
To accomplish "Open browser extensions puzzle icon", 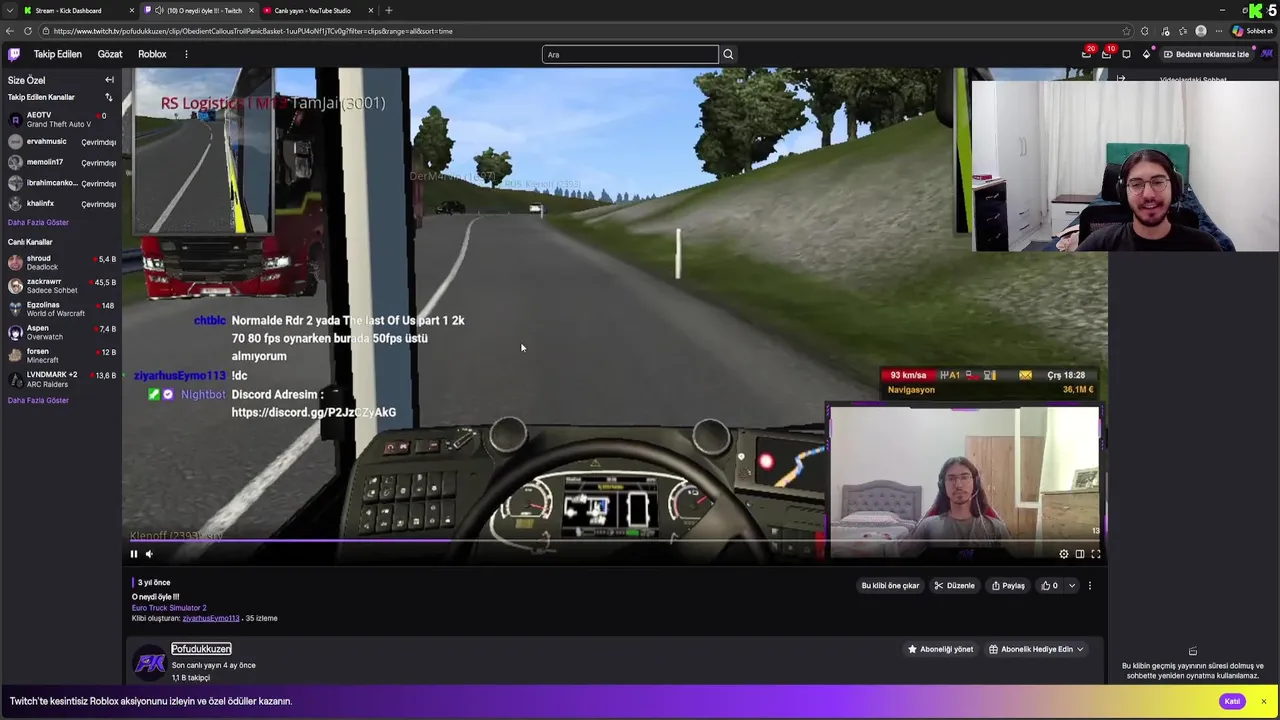I will 1145,31.
